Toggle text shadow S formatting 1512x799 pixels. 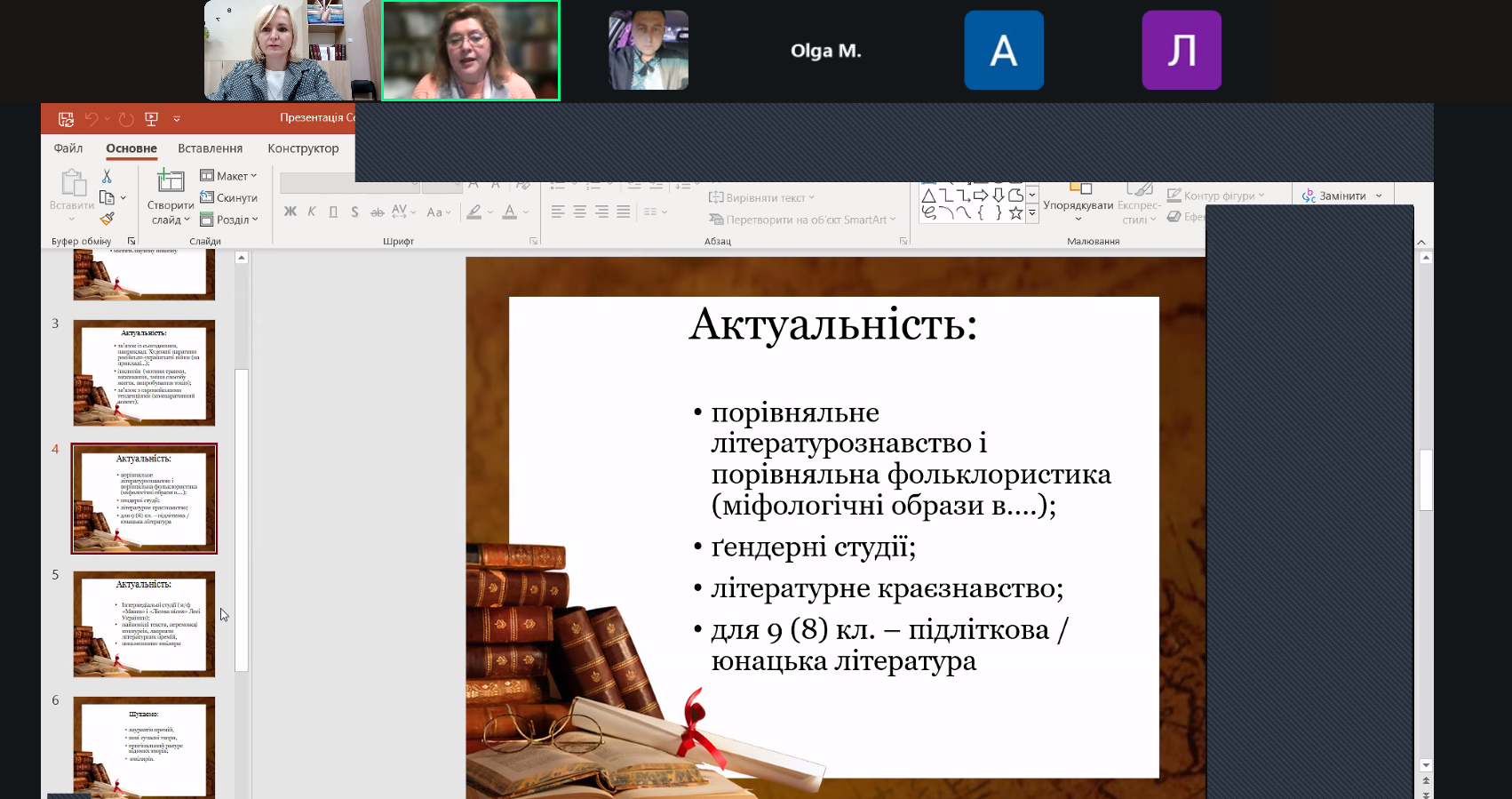(x=354, y=212)
